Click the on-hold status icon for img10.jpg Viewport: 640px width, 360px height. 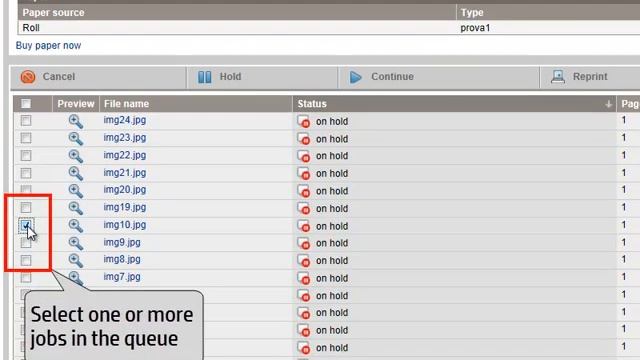[x=303, y=226]
